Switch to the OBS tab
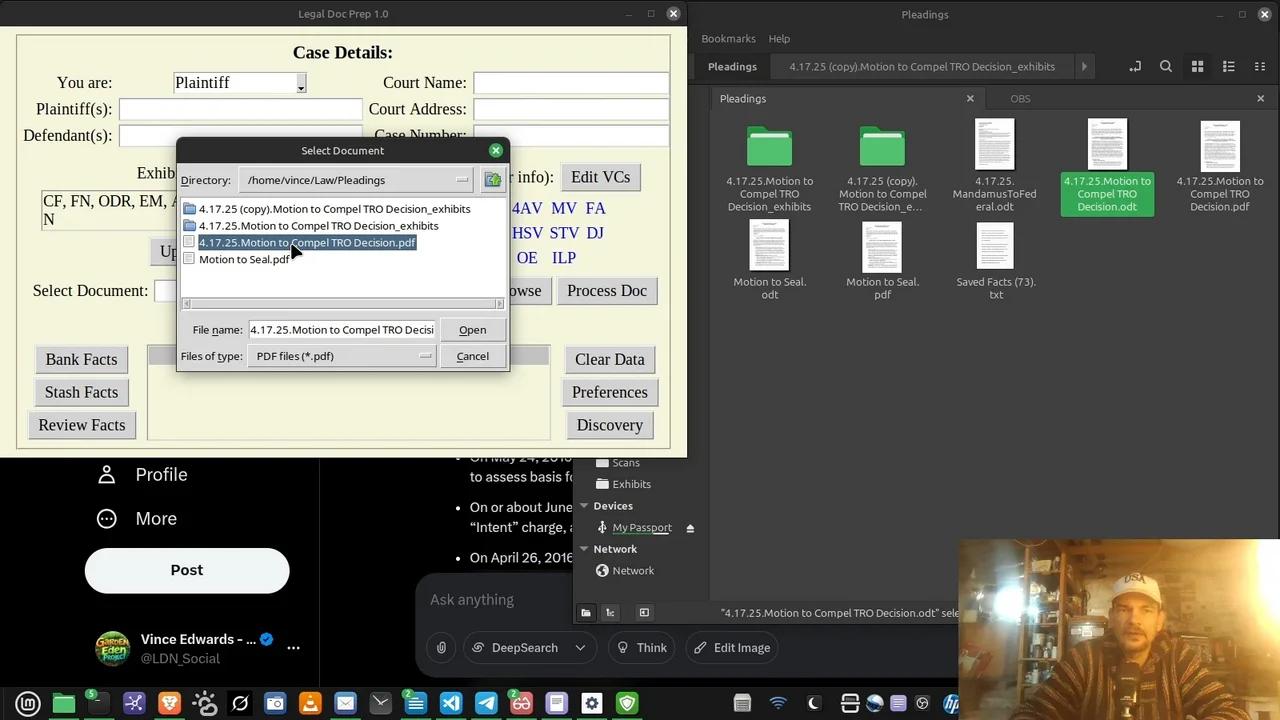 tap(1020, 98)
